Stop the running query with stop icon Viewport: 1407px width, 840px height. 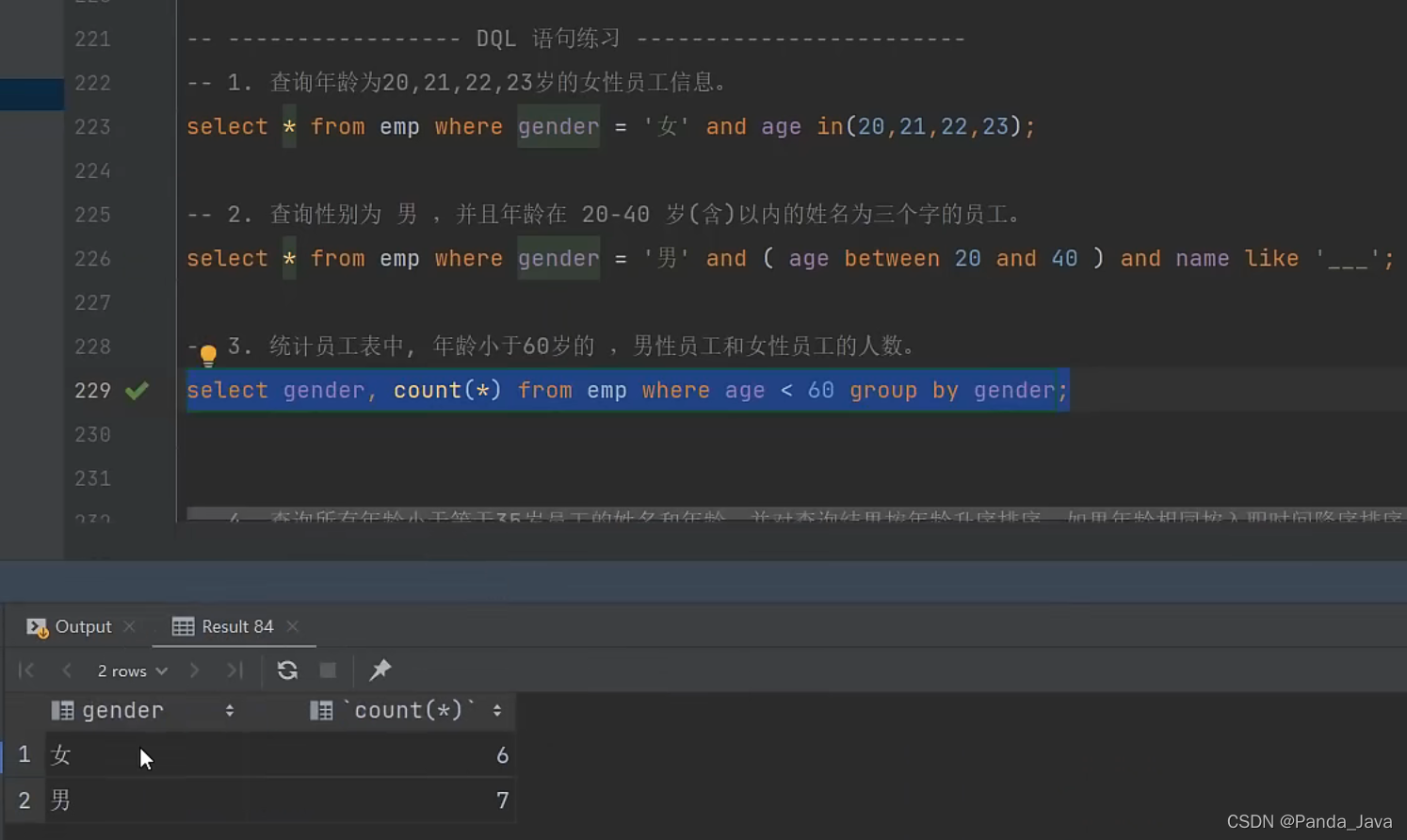328,670
